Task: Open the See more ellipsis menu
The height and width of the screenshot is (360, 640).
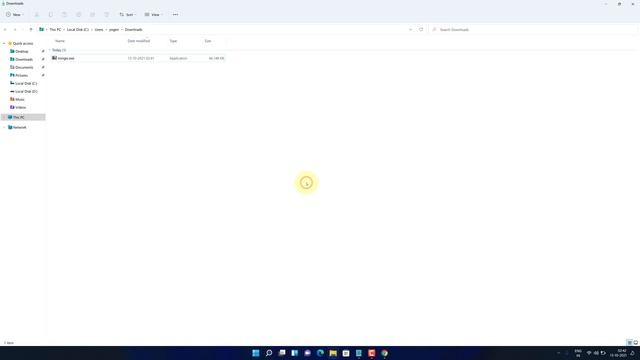Action: pyautogui.click(x=176, y=15)
